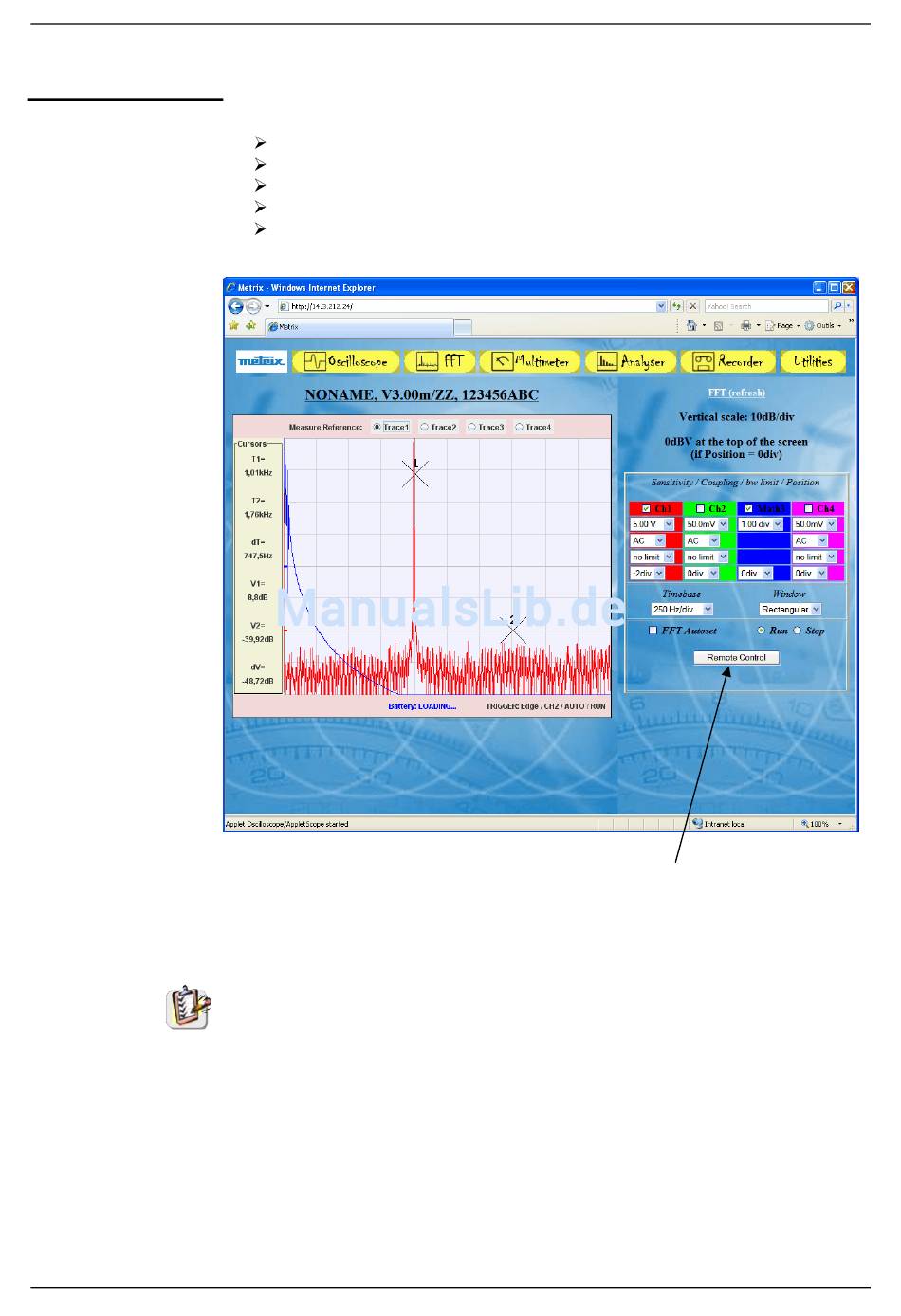Select Trace2 as measure reference
Screen dimensions: 901x1316
[425, 428]
